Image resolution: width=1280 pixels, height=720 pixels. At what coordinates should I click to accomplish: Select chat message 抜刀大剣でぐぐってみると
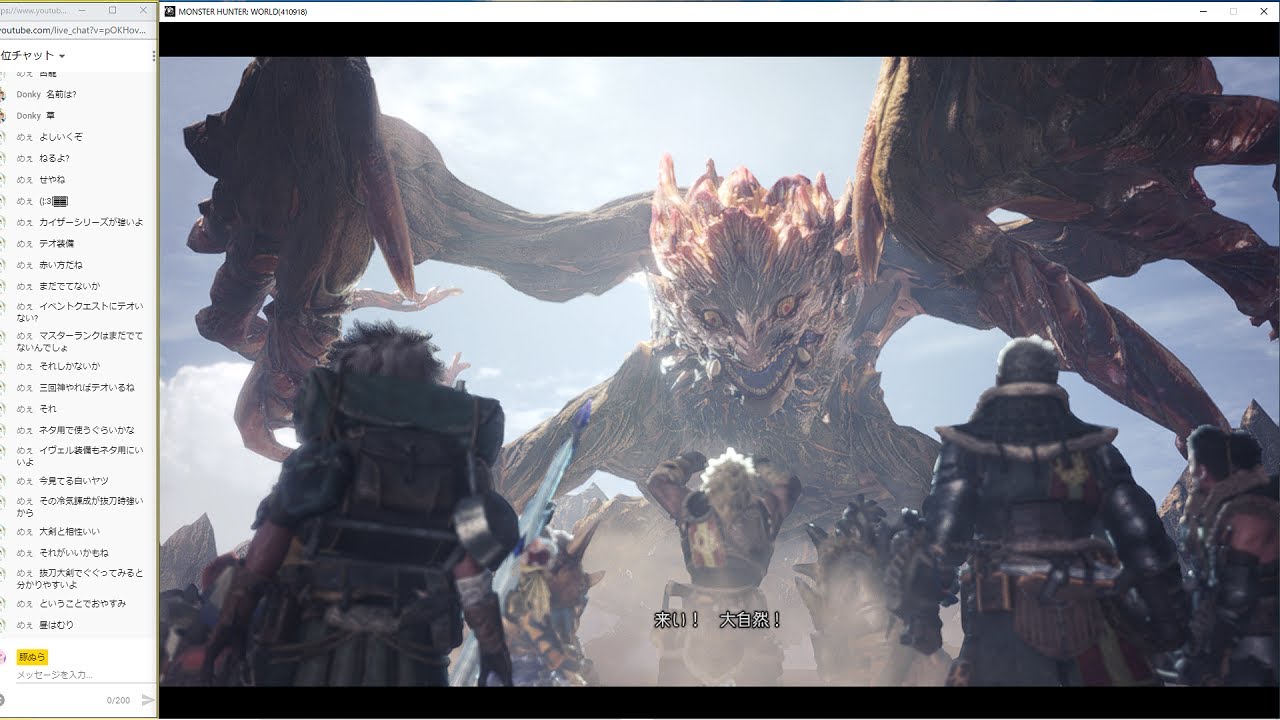click(x=91, y=573)
